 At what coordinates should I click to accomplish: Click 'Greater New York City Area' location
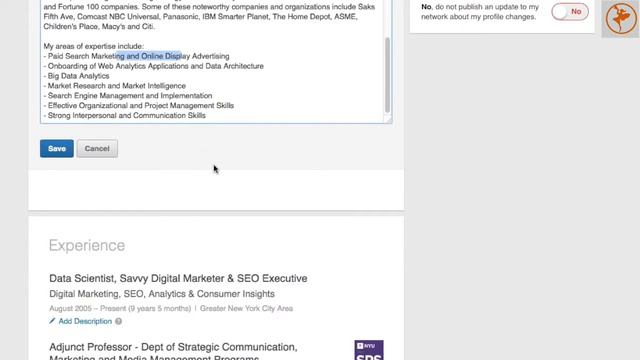[246, 309]
